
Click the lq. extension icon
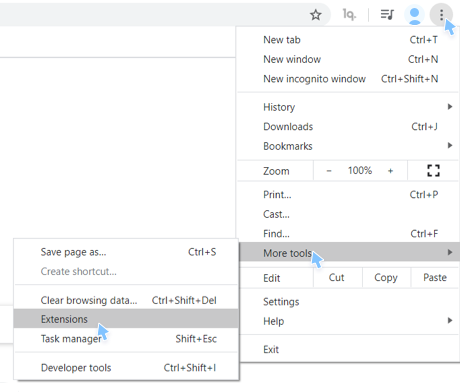click(x=349, y=15)
